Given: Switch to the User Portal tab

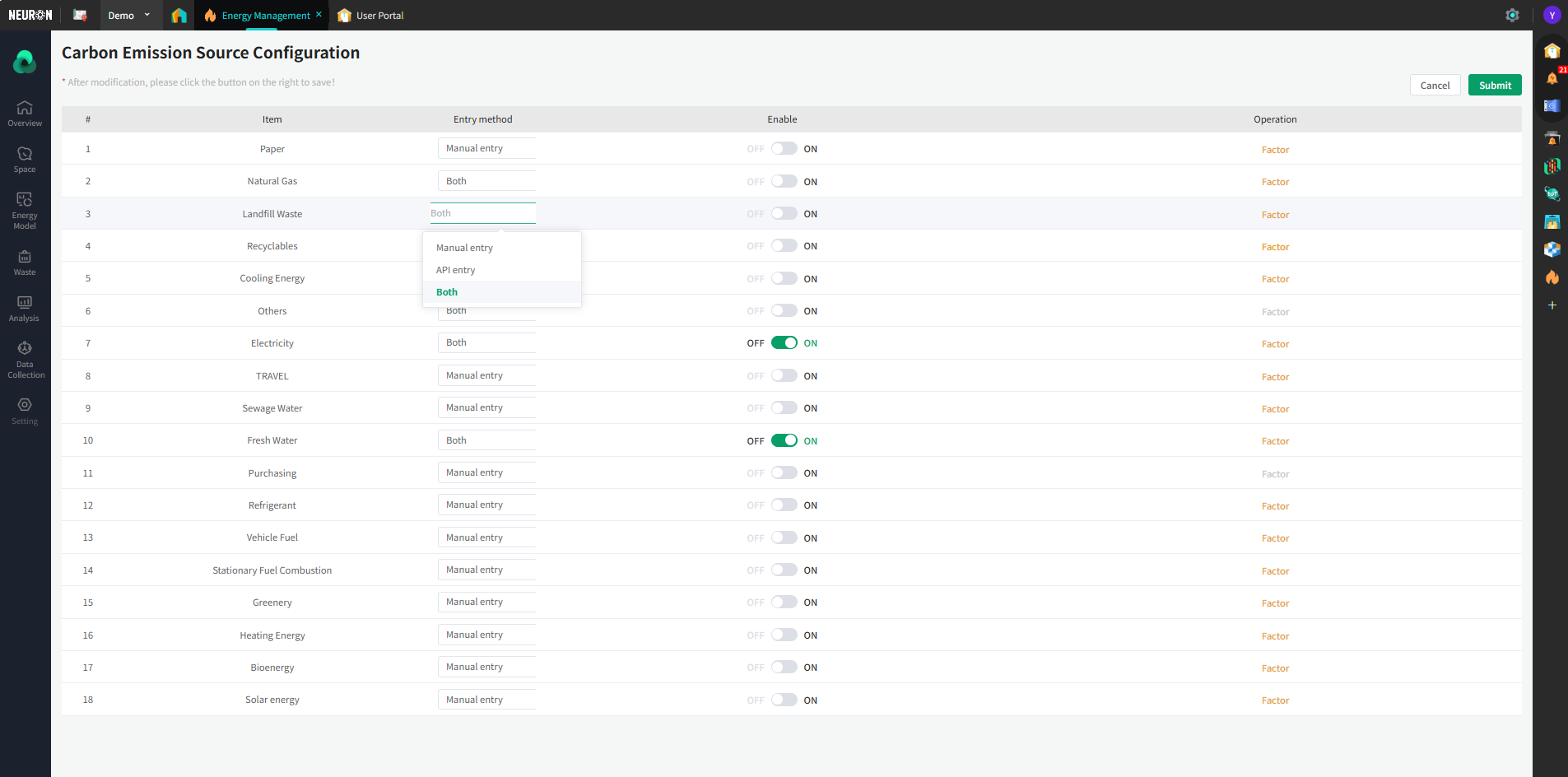Looking at the screenshot, I should point(371,15).
